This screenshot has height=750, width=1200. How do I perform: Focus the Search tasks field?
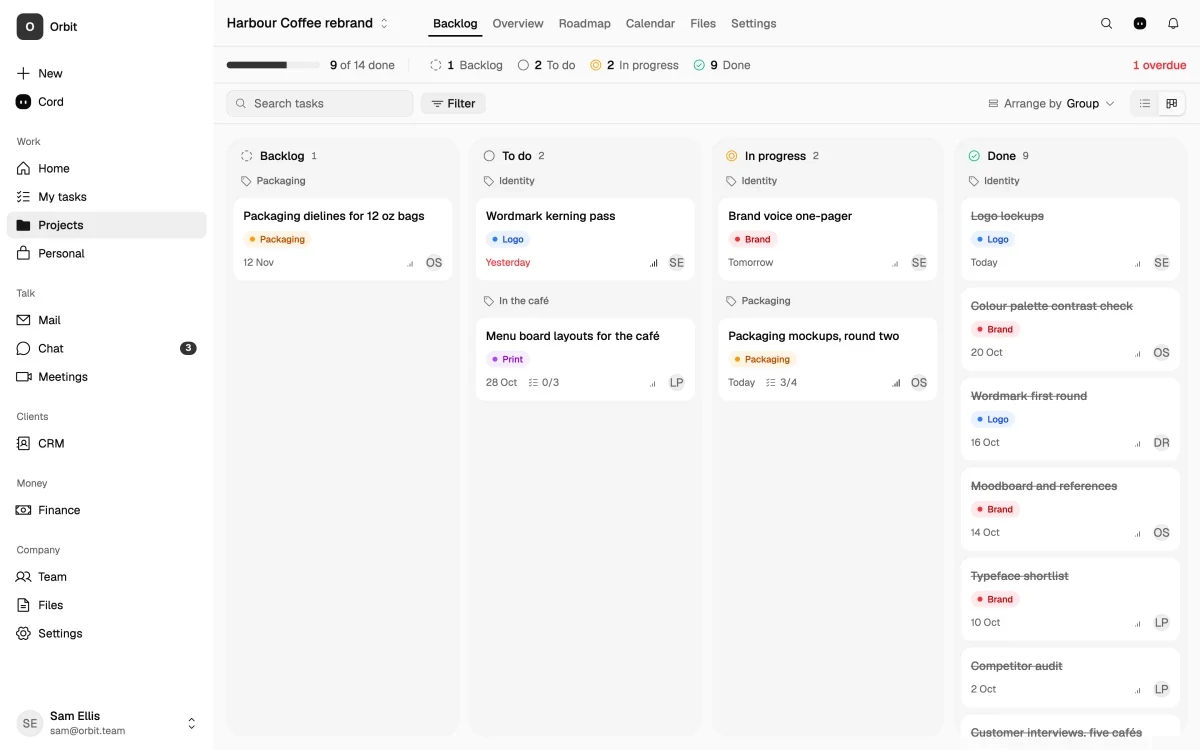pos(320,103)
